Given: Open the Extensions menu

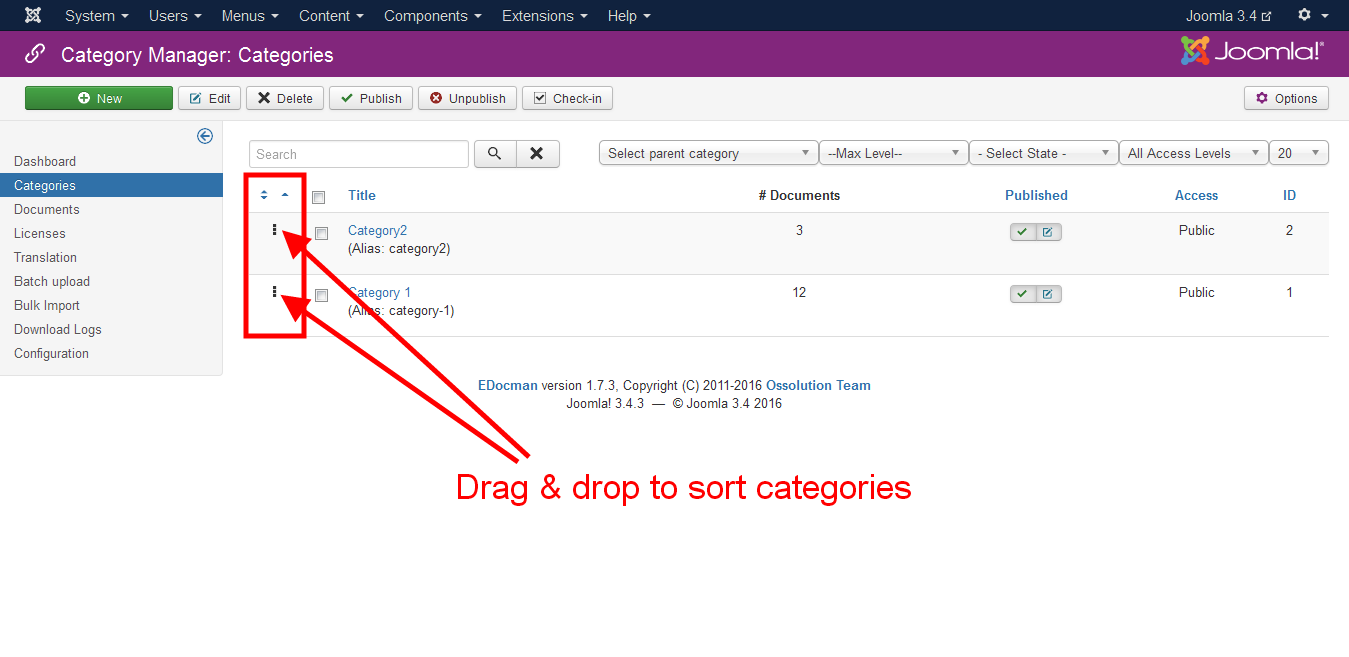Looking at the screenshot, I should pyautogui.click(x=544, y=16).
